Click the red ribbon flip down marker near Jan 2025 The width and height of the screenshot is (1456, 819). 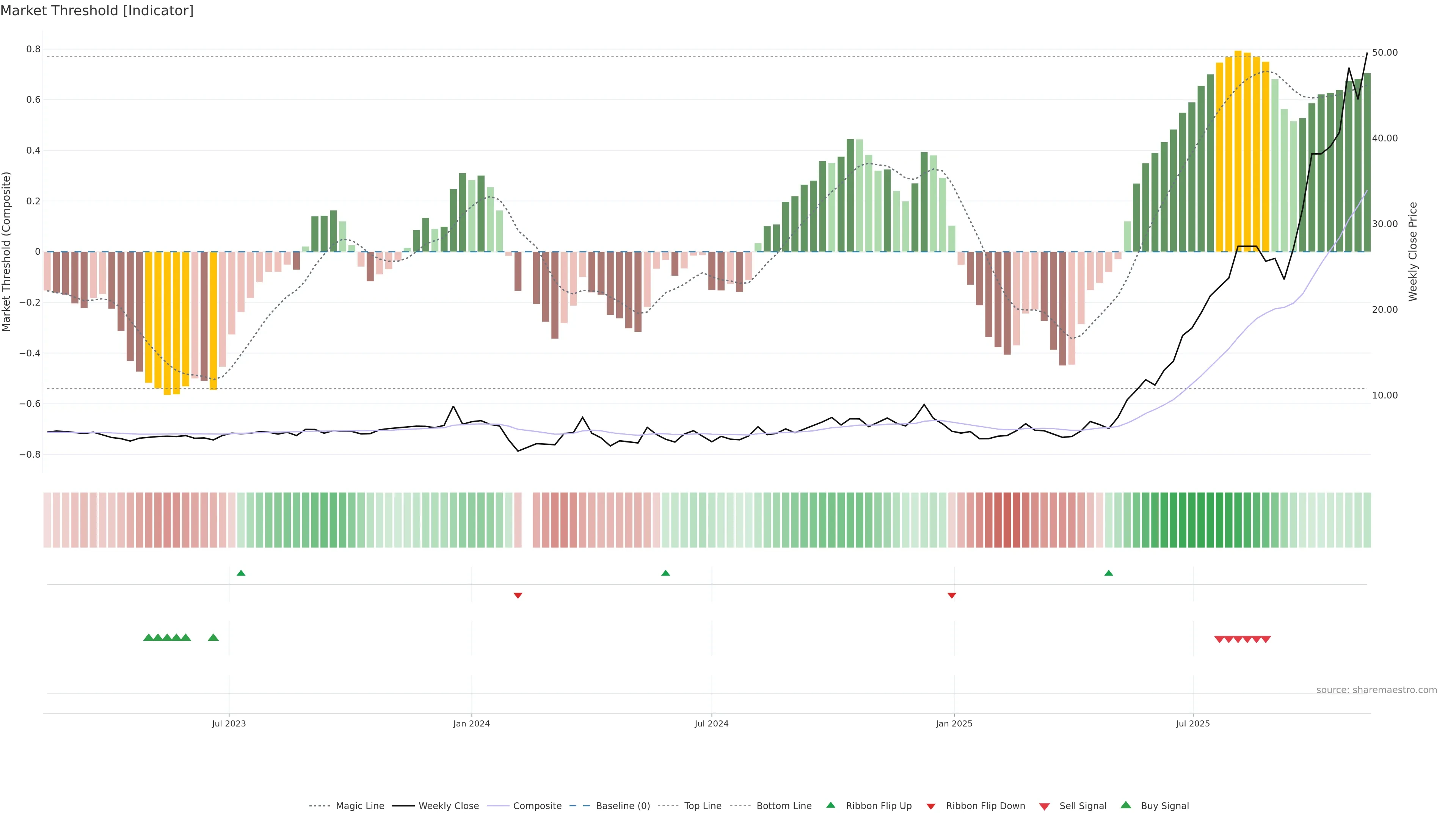tap(952, 595)
